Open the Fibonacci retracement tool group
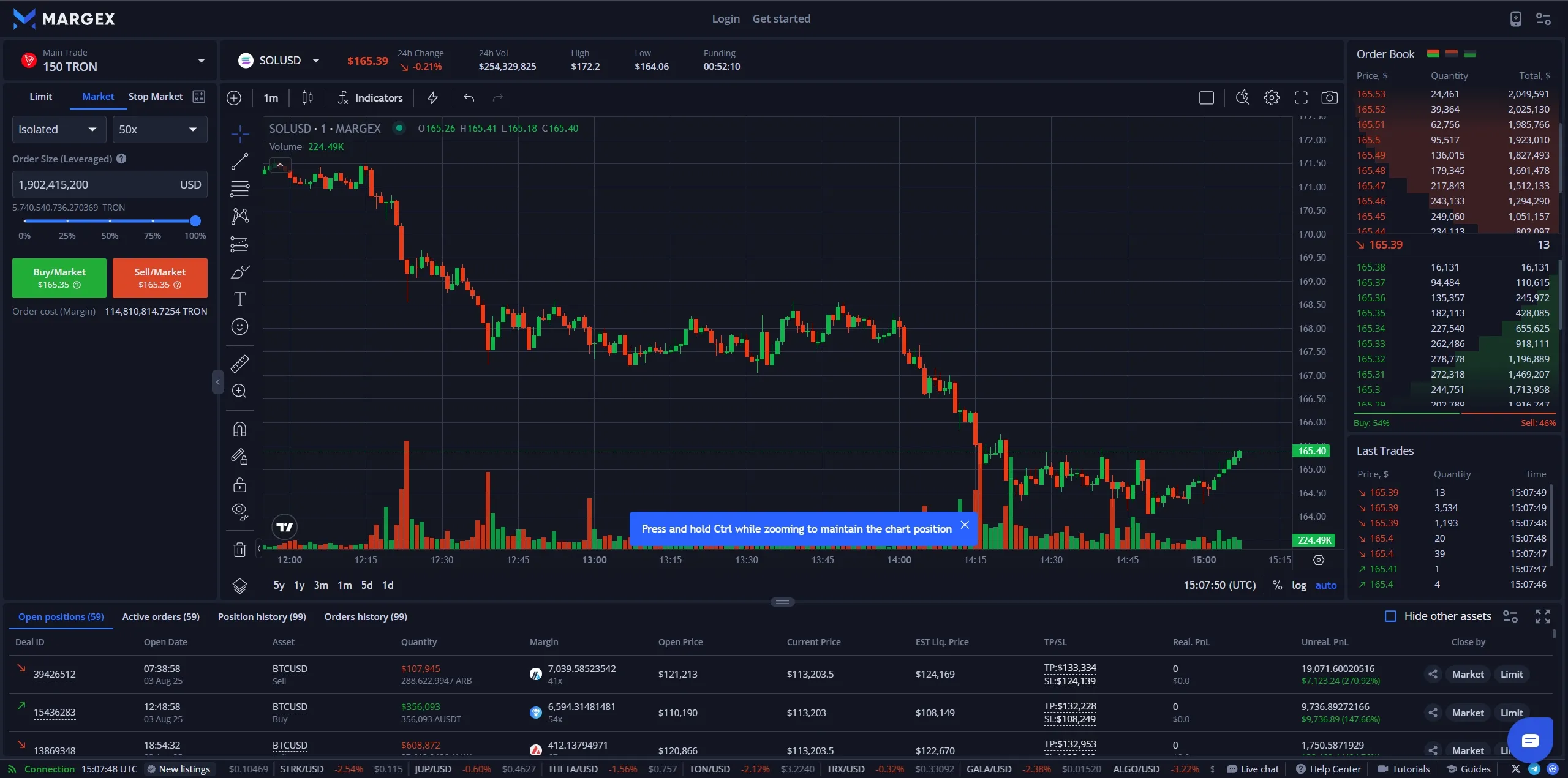 tap(239, 189)
